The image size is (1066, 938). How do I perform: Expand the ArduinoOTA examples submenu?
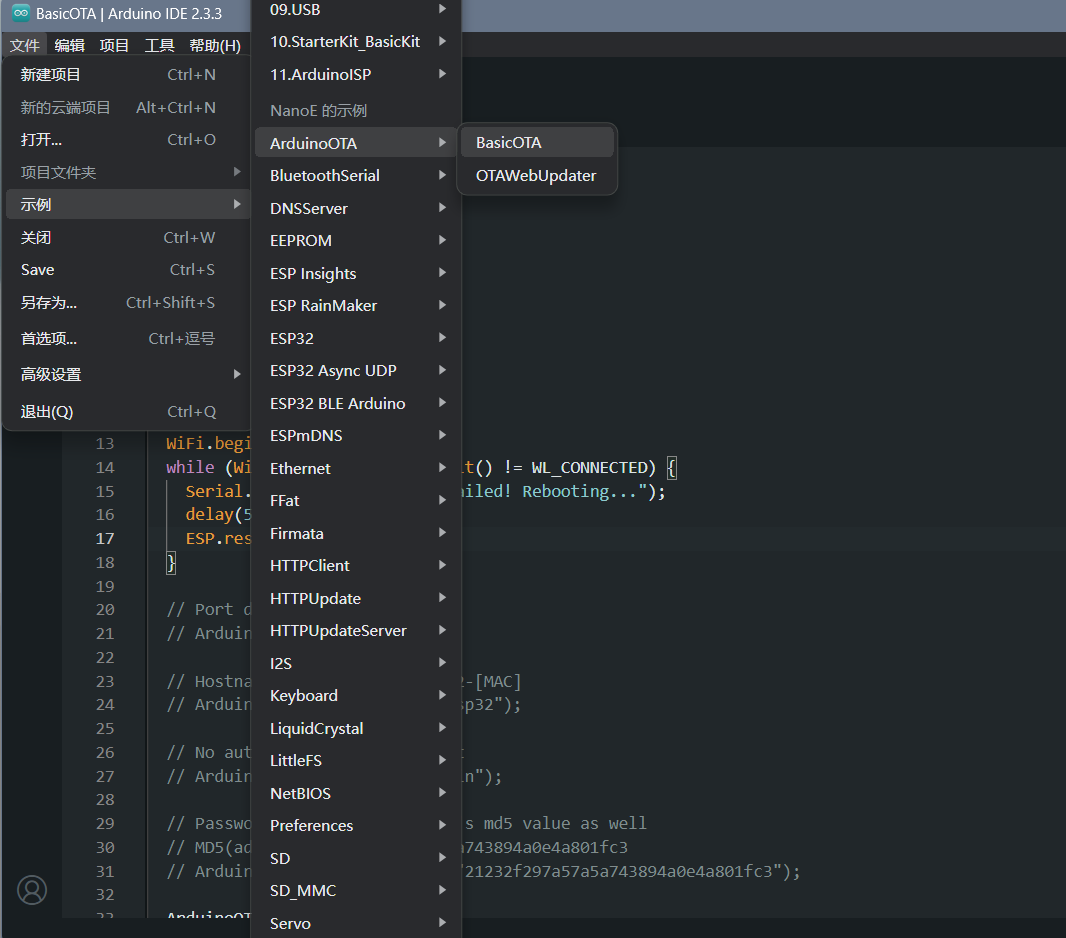point(357,143)
